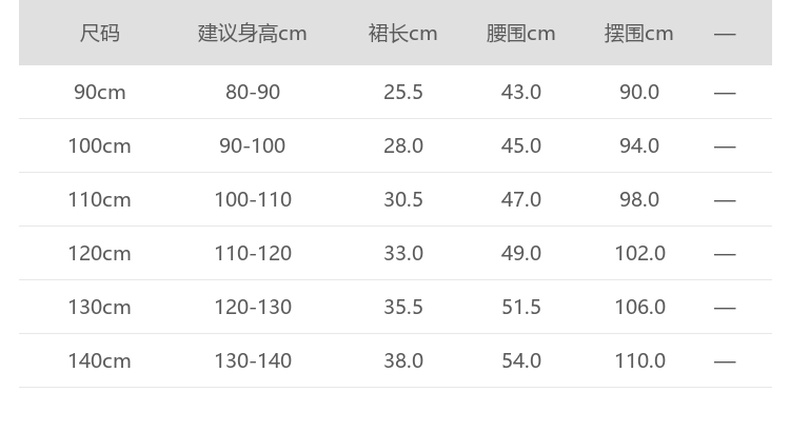Click the 摆围cm column header

coord(639,33)
